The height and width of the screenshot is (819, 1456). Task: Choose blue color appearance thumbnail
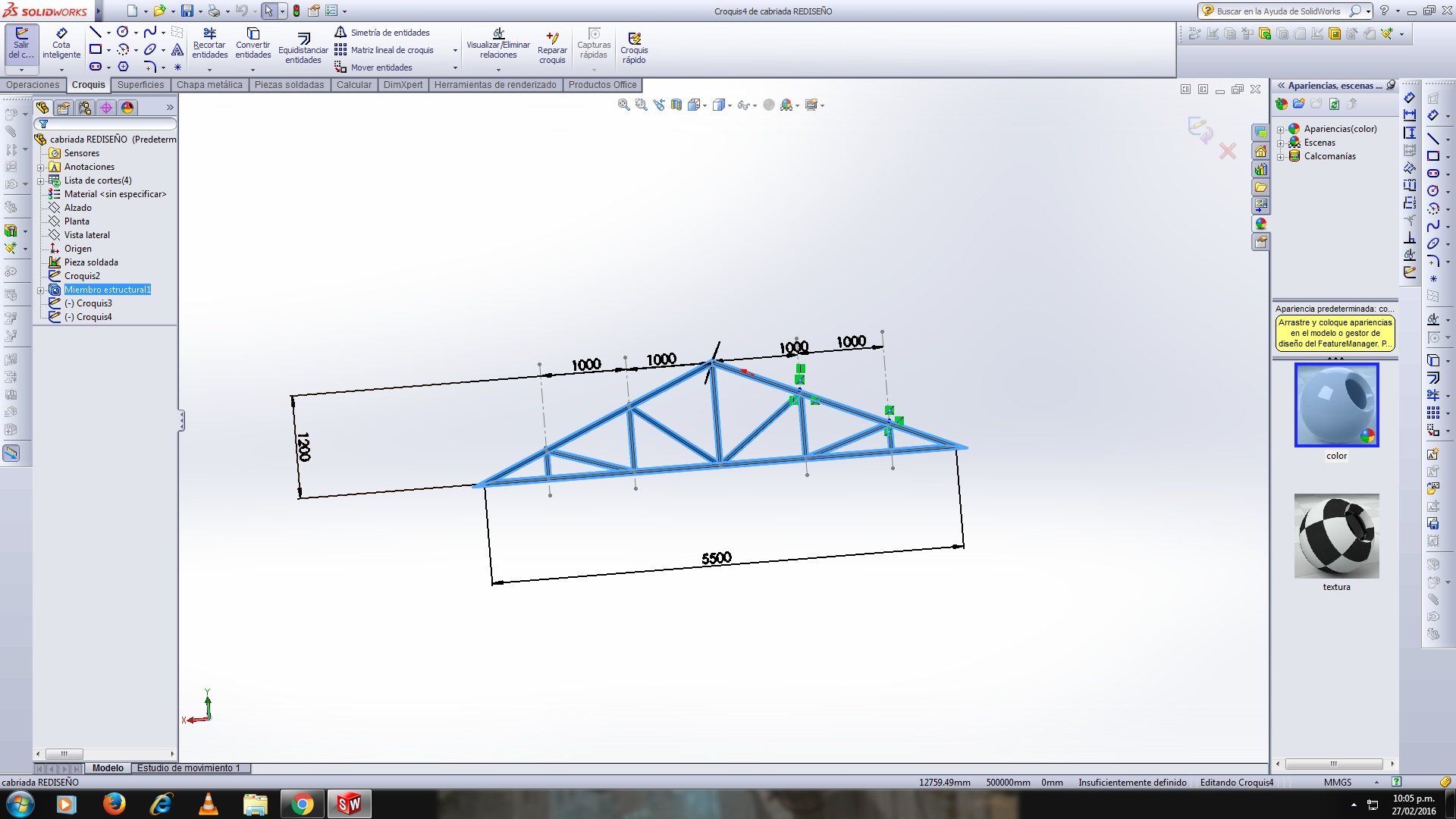(x=1336, y=405)
